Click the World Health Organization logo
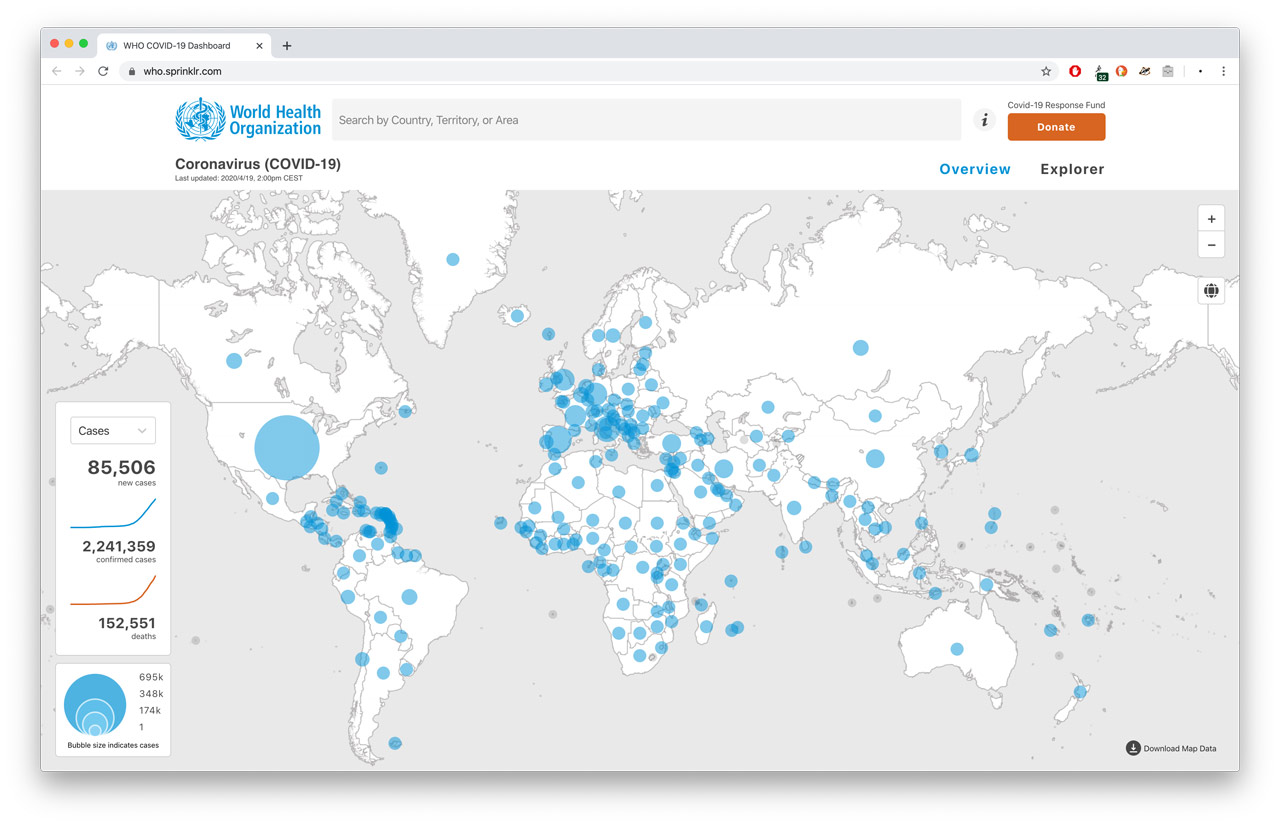Screen dimensions: 1280x825 tap(248, 119)
